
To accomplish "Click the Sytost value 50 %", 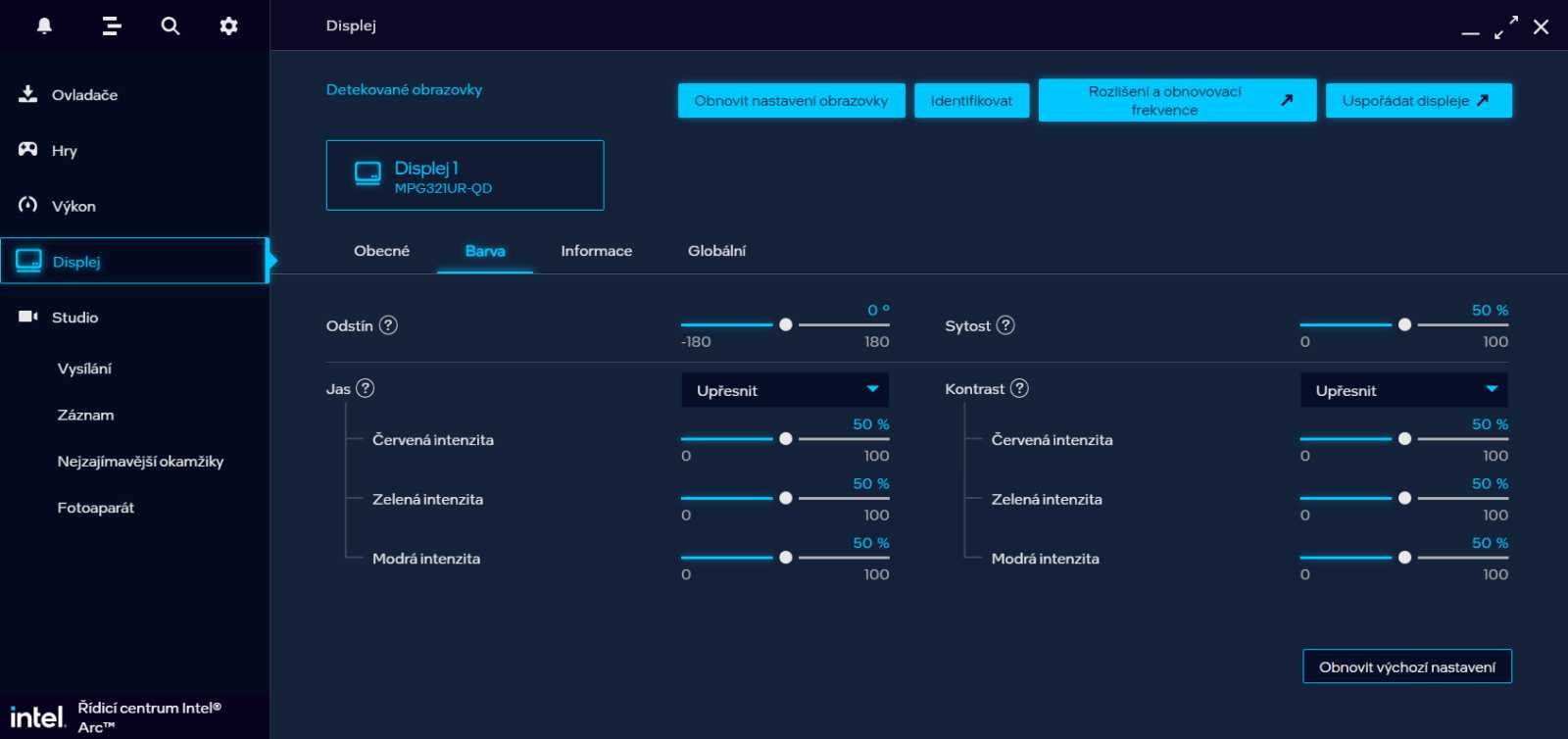I will pyautogui.click(x=1490, y=310).
